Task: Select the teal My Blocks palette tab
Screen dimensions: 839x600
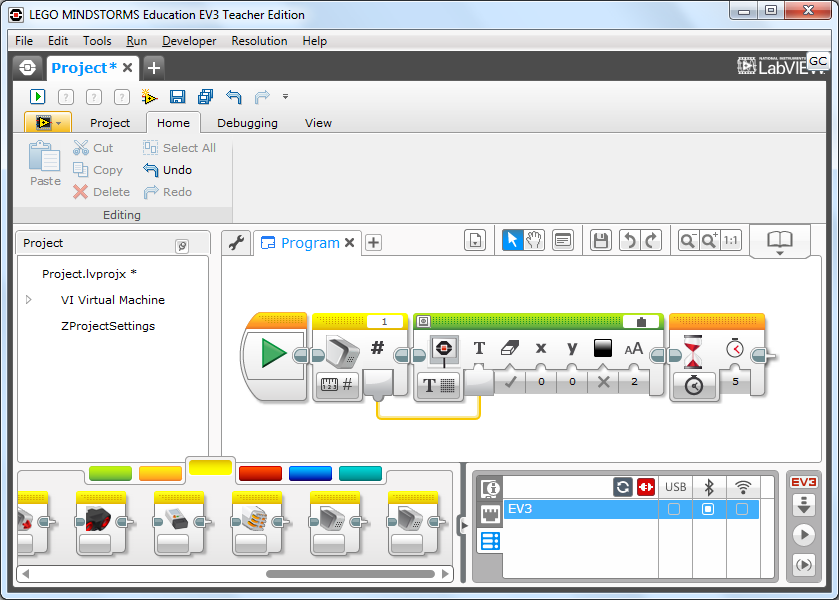Action: click(360, 473)
